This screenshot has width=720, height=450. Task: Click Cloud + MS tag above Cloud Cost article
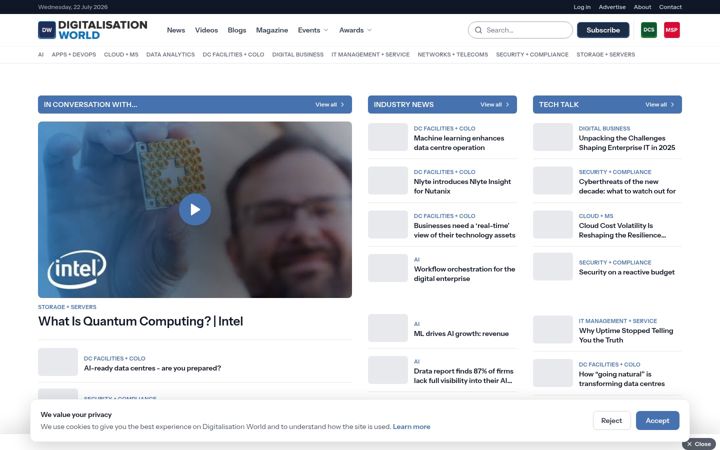pos(596,216)
